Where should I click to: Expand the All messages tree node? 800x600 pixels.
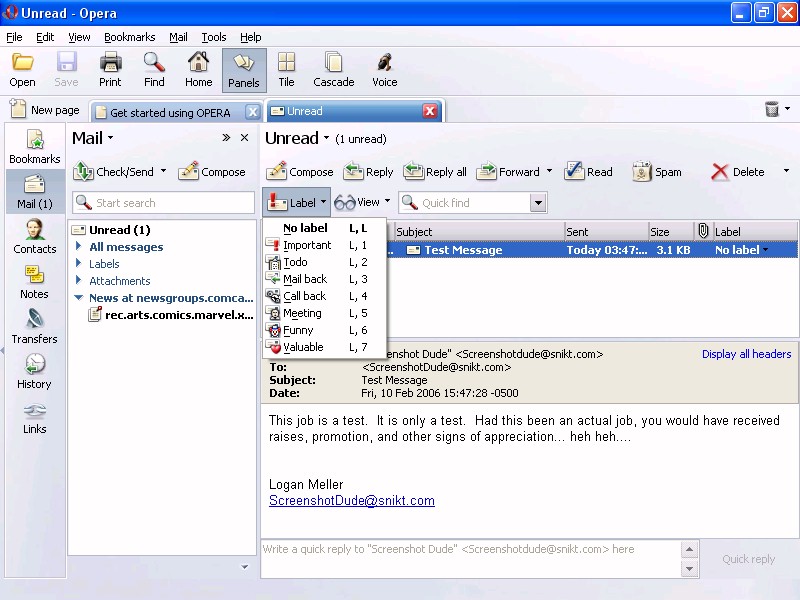[79, 246]
